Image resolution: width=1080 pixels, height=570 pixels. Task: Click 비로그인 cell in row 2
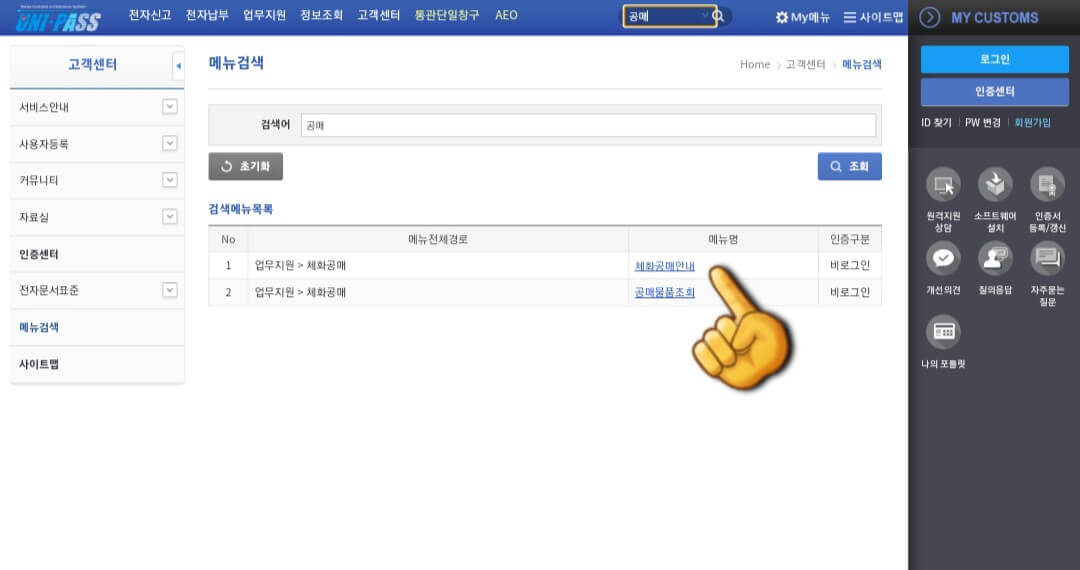point(850,293)
